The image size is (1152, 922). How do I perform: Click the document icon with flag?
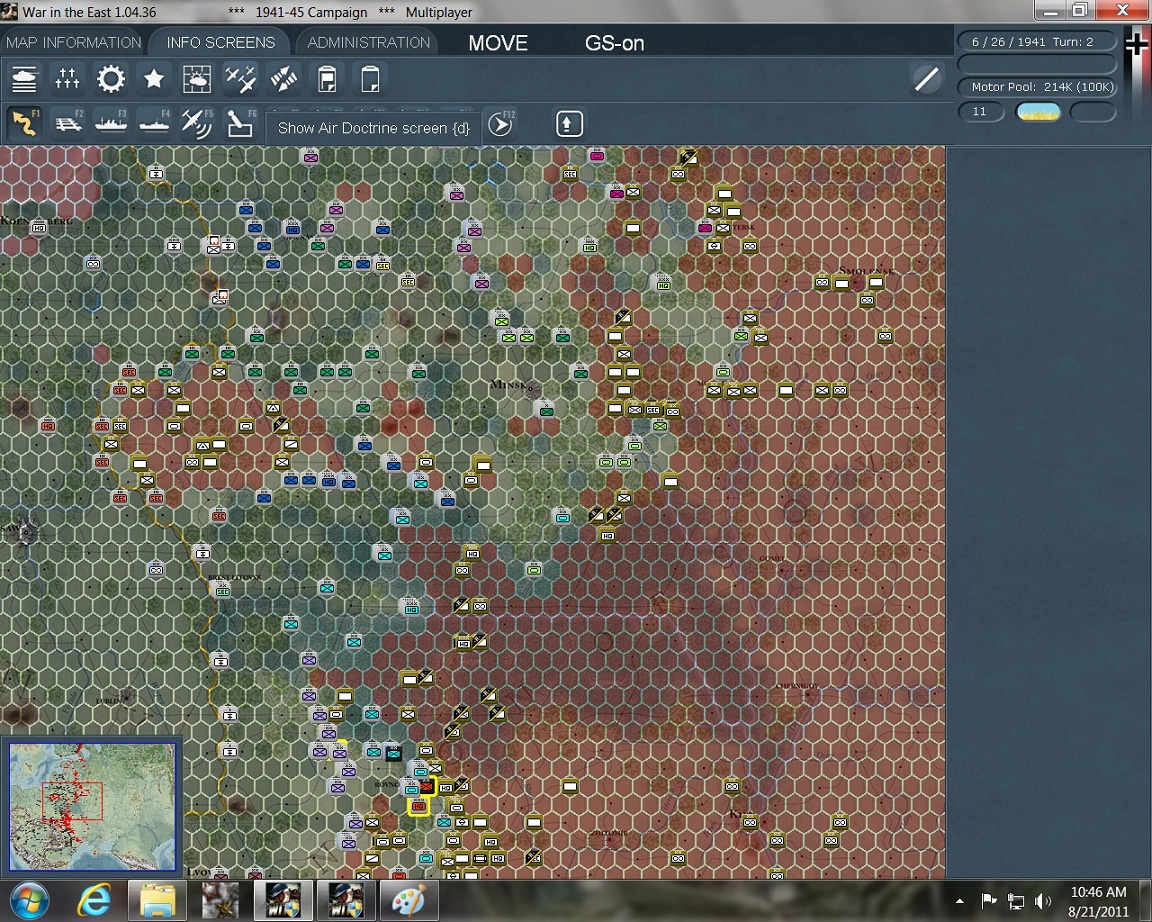(x=327, y=79)
